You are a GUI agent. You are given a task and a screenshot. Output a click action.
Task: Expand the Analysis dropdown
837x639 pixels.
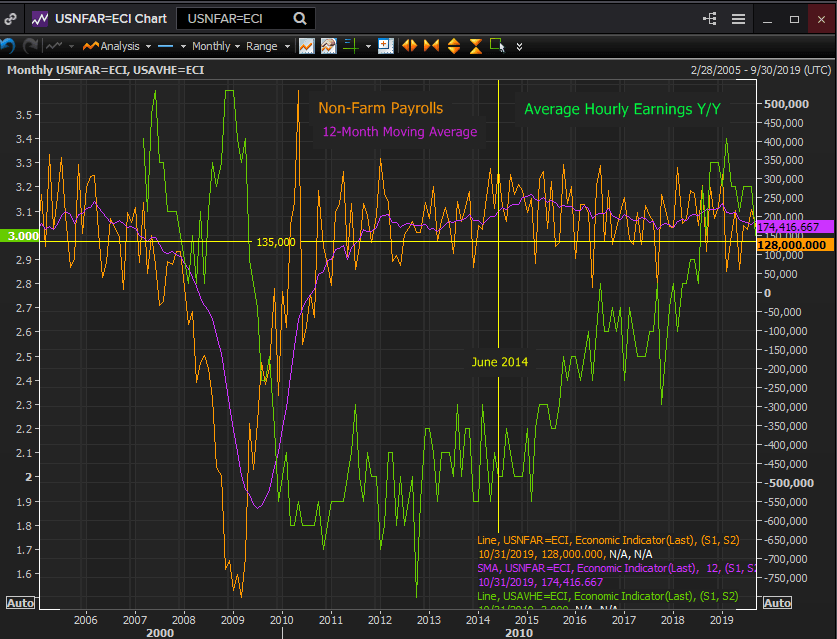(118, 46)
